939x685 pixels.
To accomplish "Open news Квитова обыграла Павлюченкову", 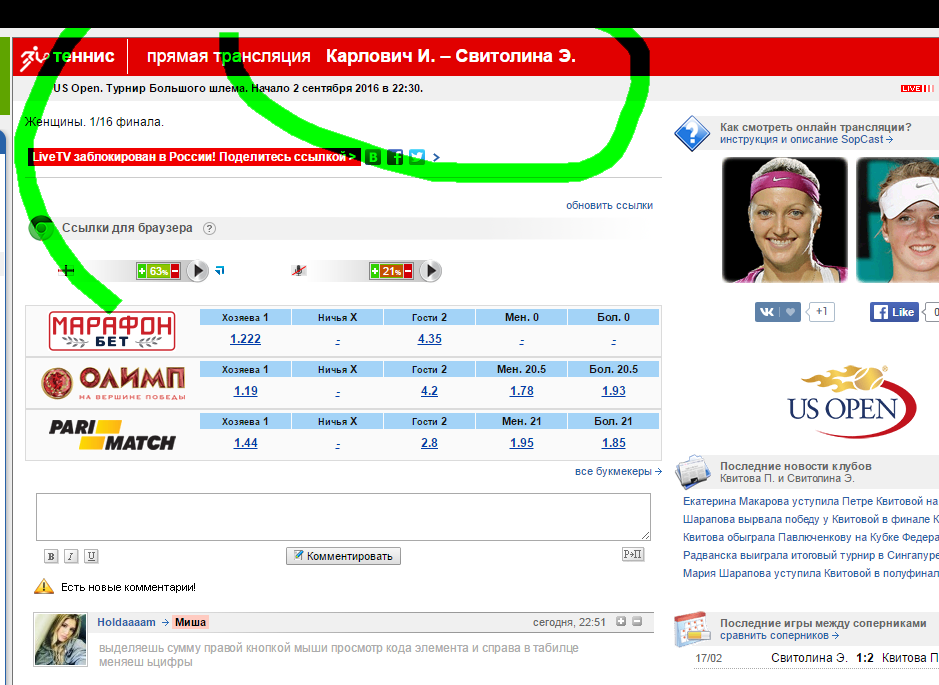I will click(811, 537).
